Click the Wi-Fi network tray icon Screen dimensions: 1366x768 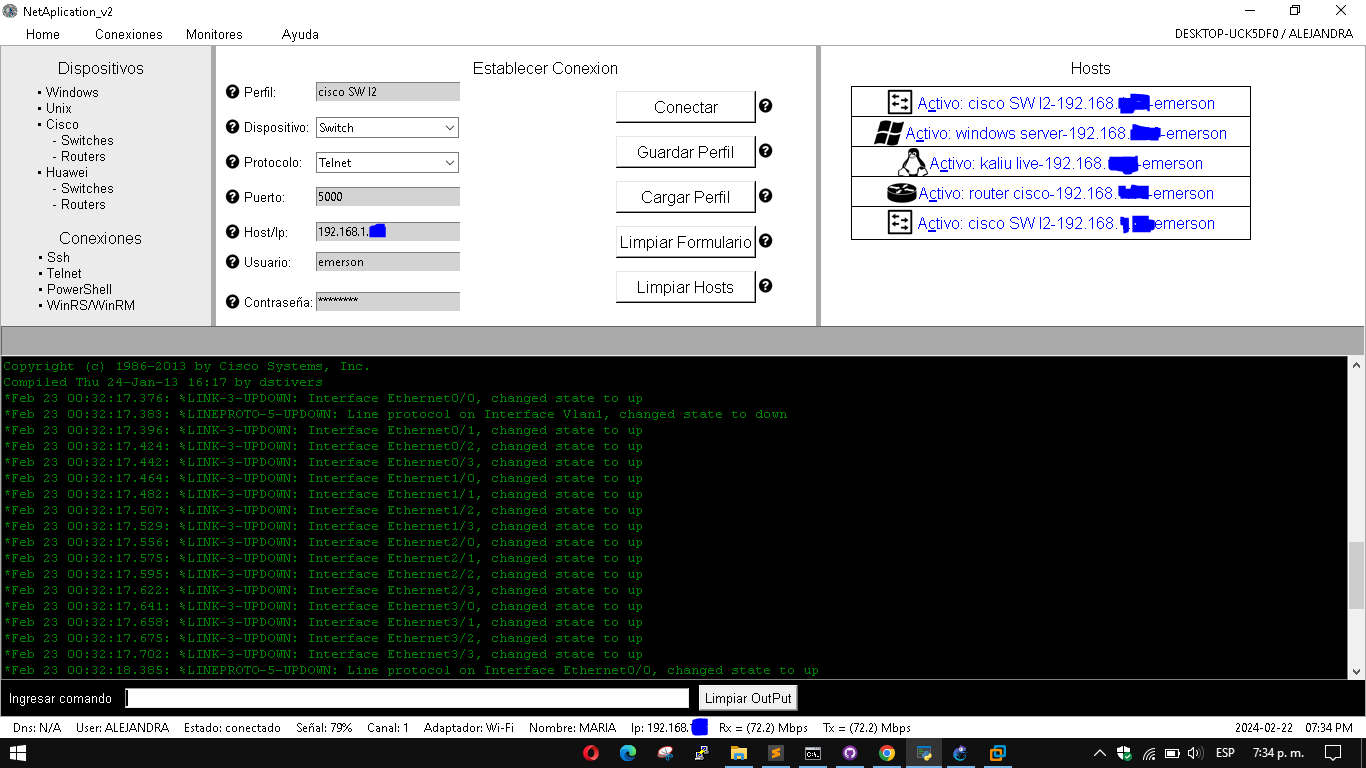pyautogui.click(x=1148, y=753)
